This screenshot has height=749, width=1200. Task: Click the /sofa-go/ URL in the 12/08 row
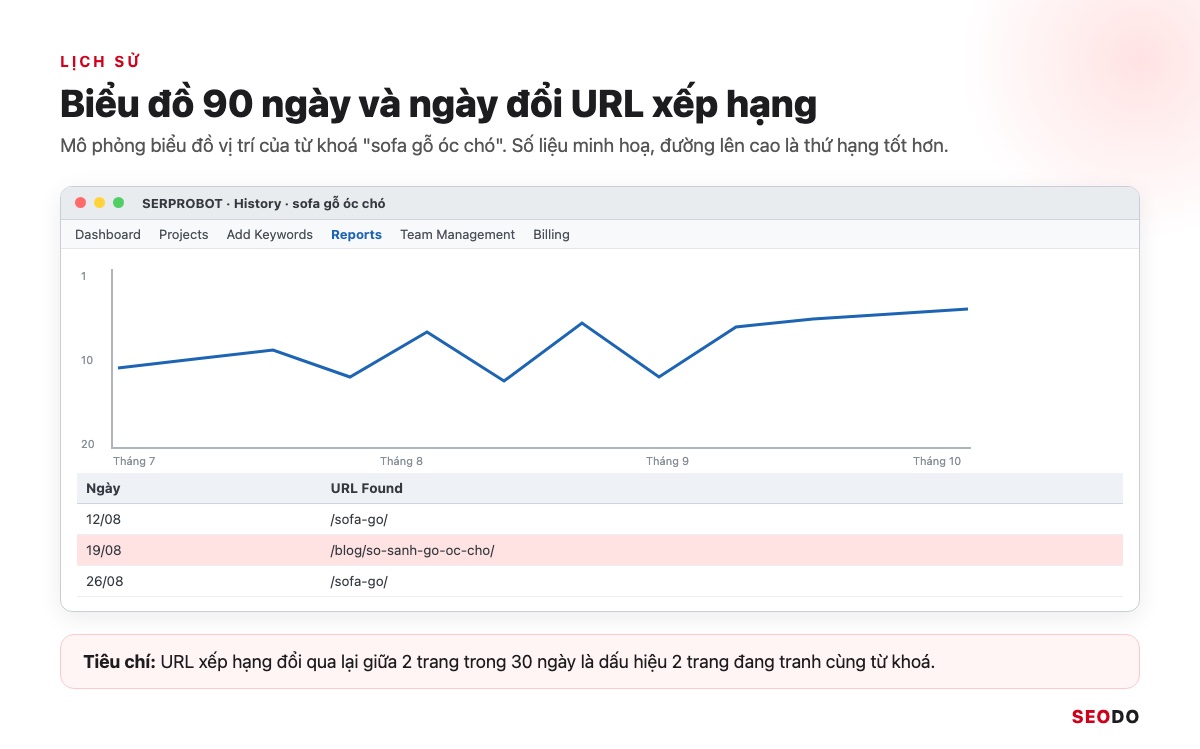358,519
